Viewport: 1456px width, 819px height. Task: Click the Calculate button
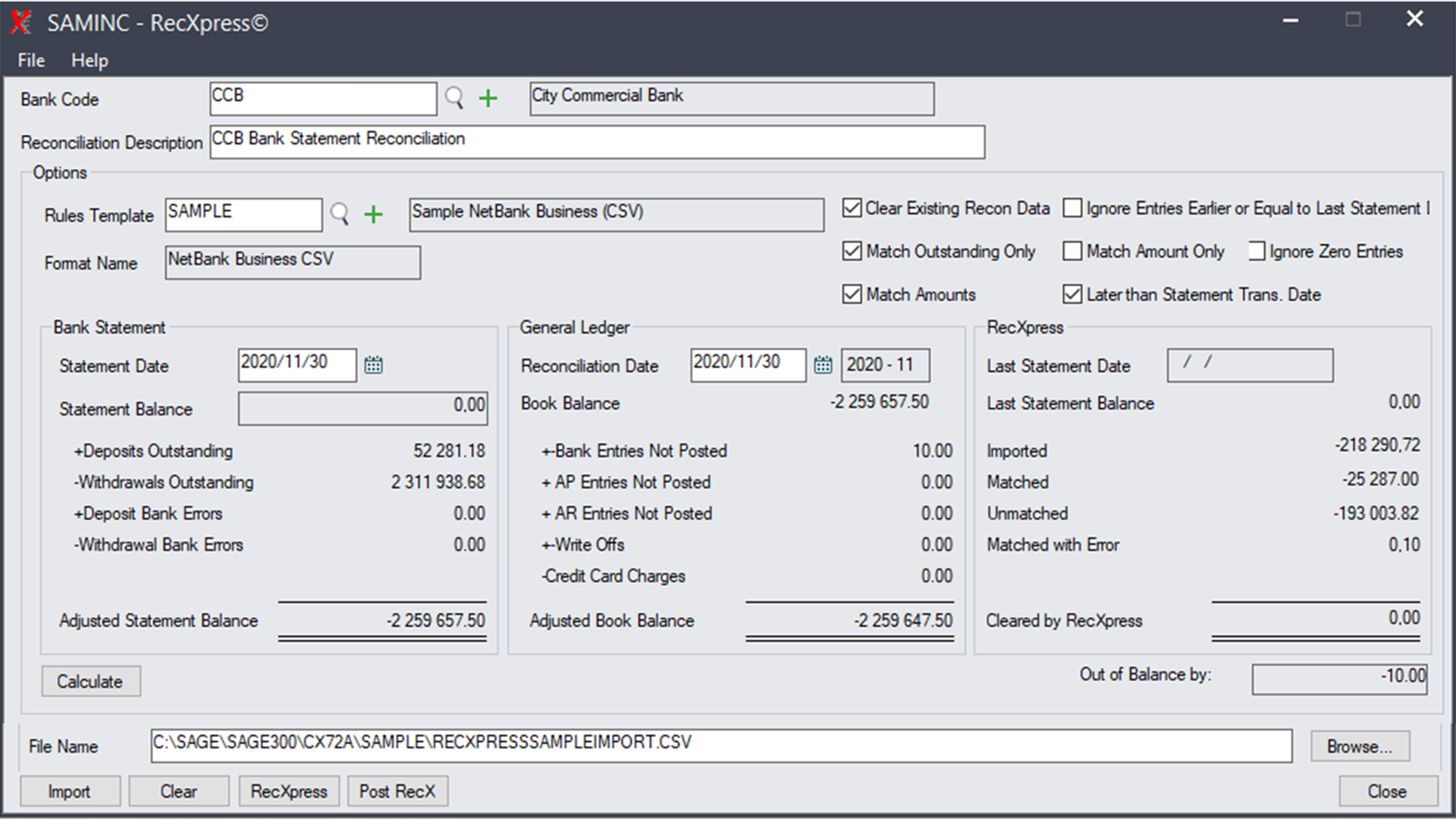90,681
